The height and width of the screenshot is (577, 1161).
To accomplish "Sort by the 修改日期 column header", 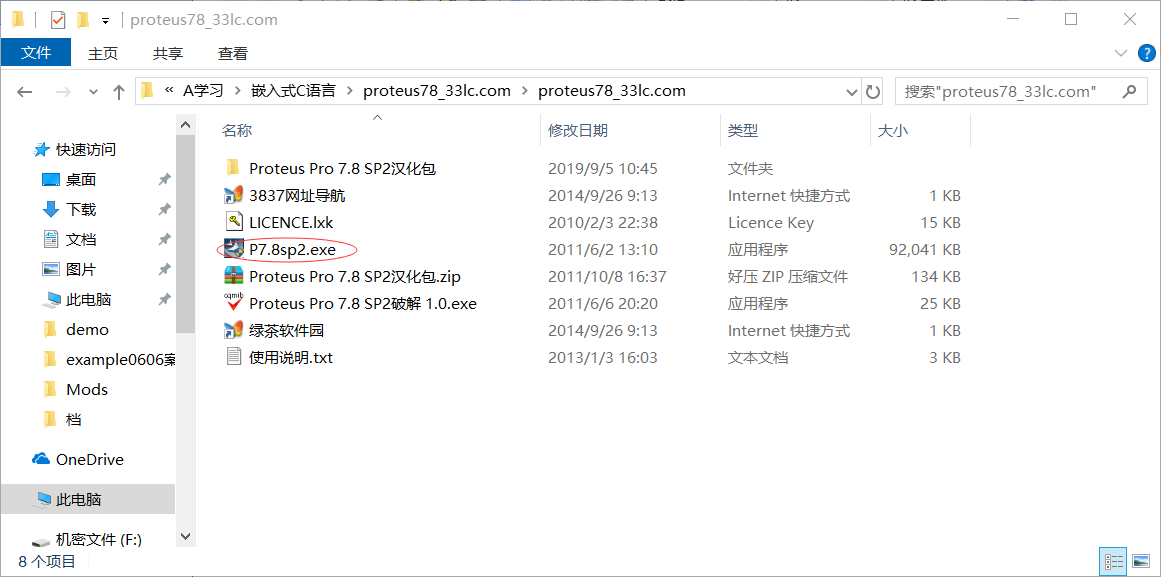I will point(578,131).
